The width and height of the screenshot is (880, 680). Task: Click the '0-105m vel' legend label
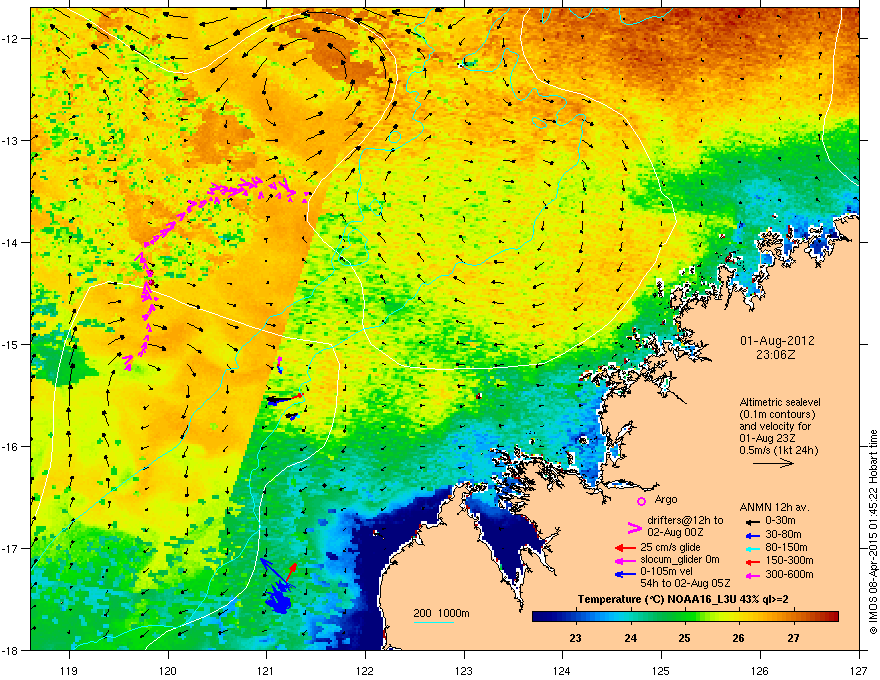[668, 572]
